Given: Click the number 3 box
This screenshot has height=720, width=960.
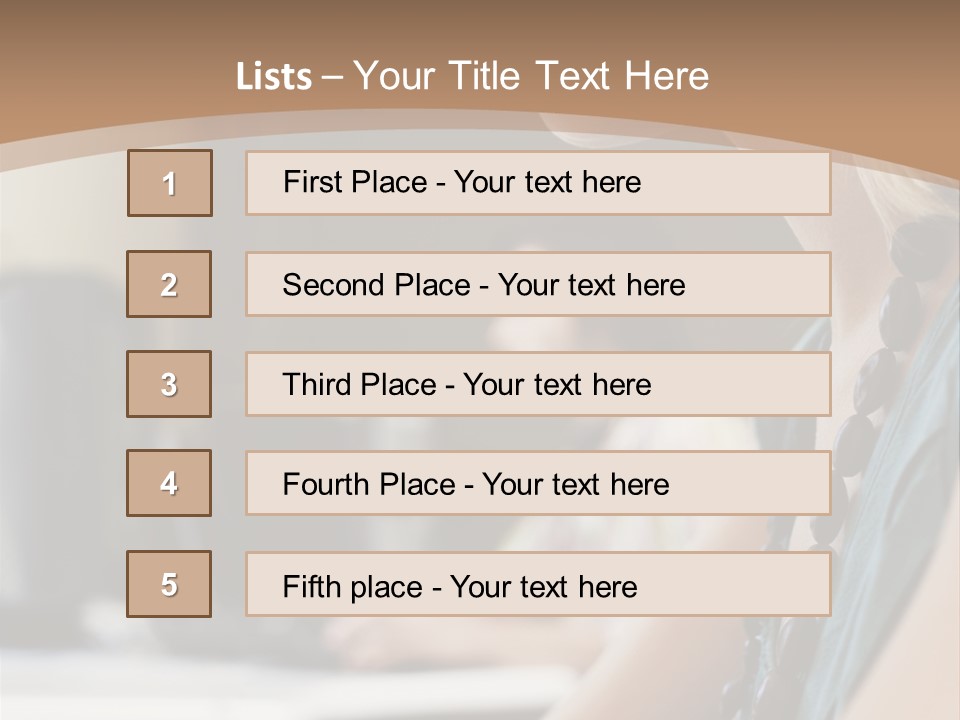Looking at the screenshot, I should click(x=169, y=384).
